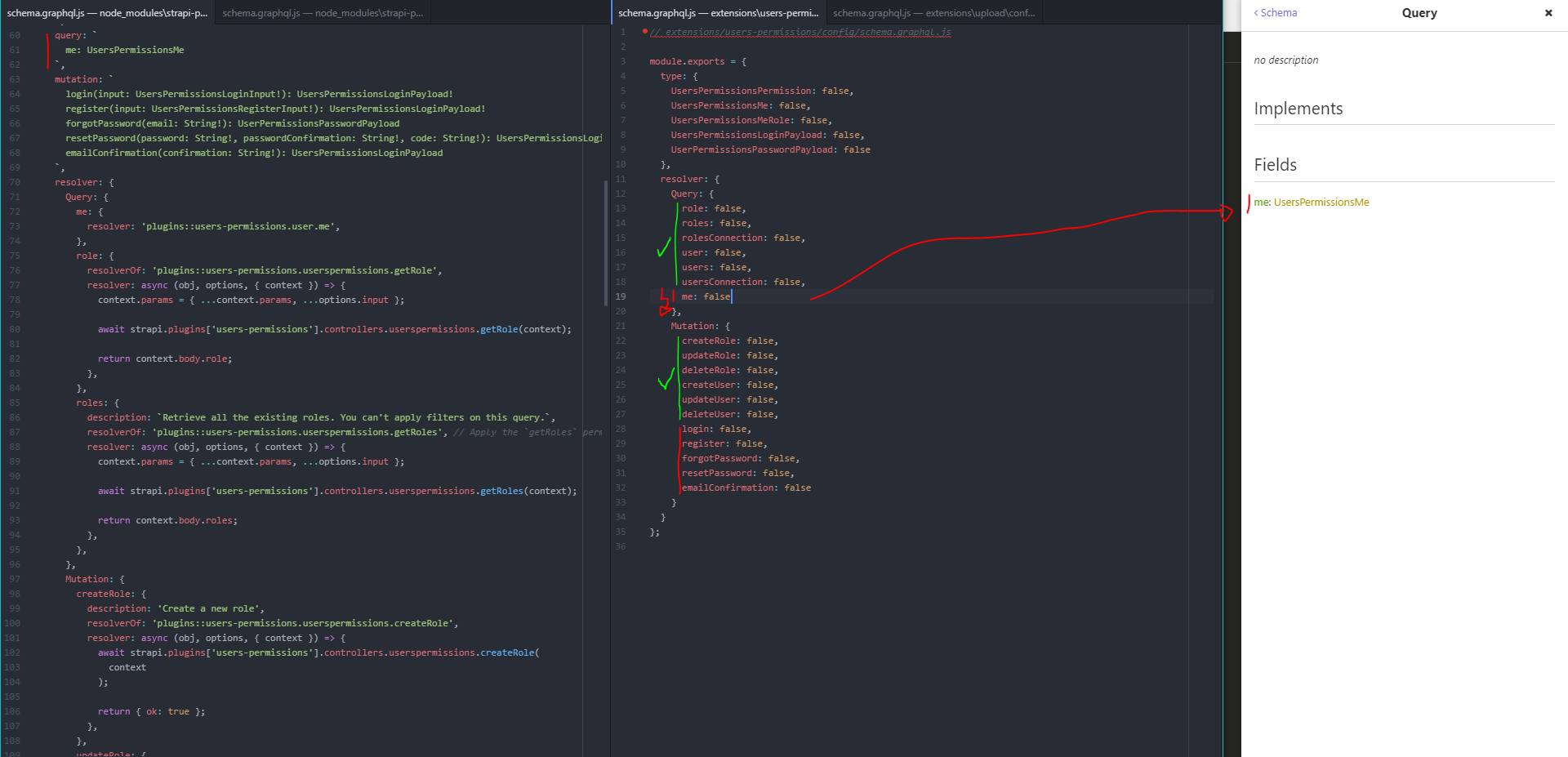The width and height of the screenshot is (1568, 757).
Task: Click the Fields section heading
Action: pos(1275,164)
